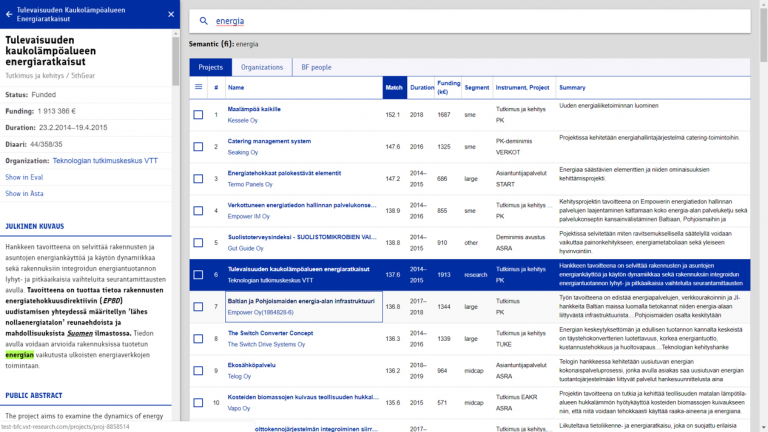
Task: Open organization Vapo Oy
Action: coord(239,408)
